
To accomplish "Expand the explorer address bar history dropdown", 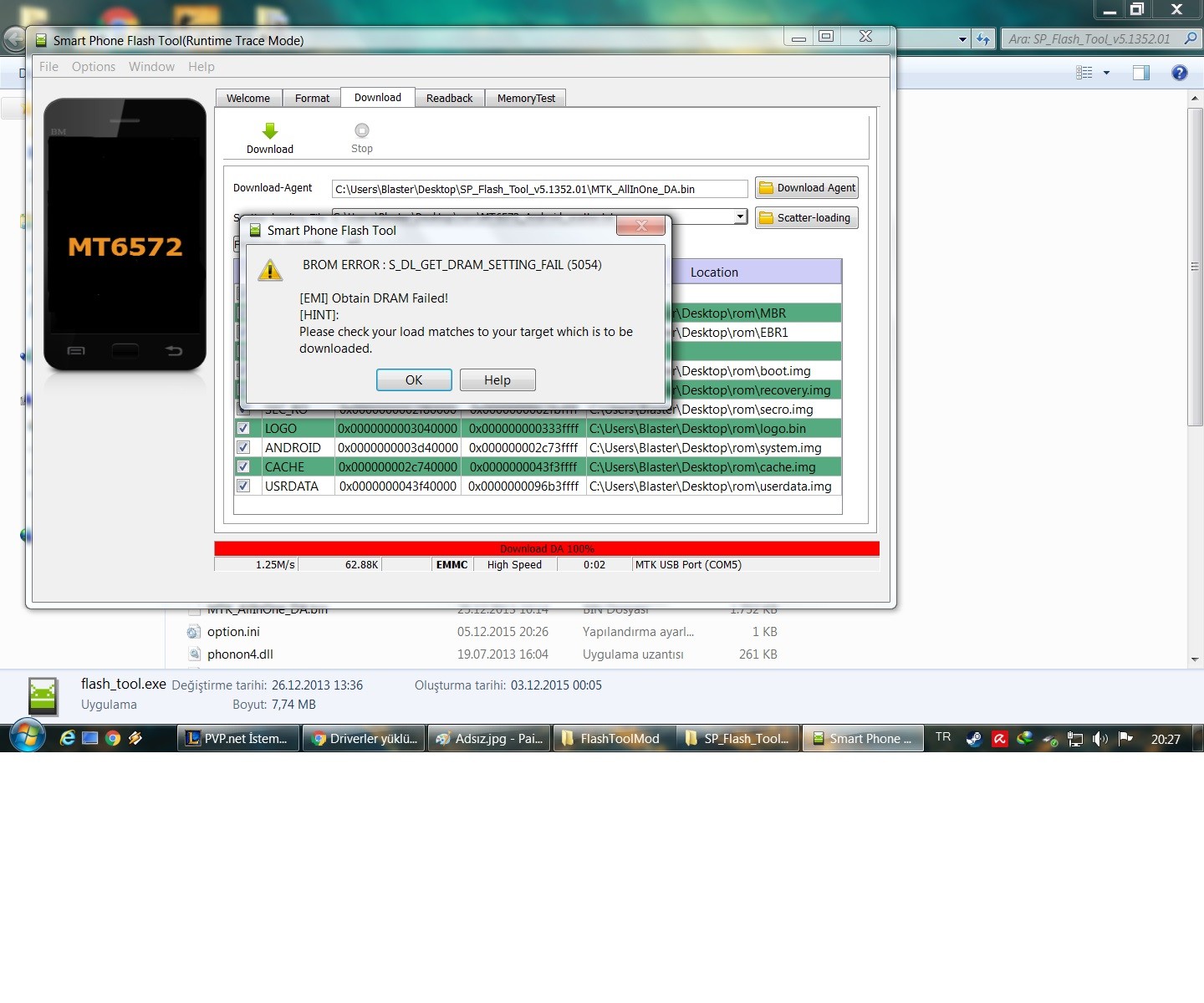I will click(x=962, y=39).
